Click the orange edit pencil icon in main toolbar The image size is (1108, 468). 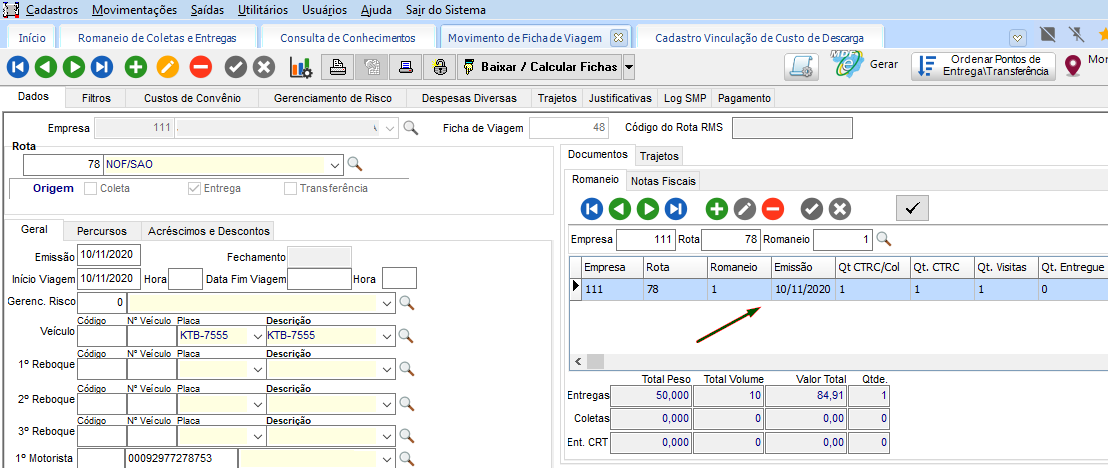coord(168,67)
